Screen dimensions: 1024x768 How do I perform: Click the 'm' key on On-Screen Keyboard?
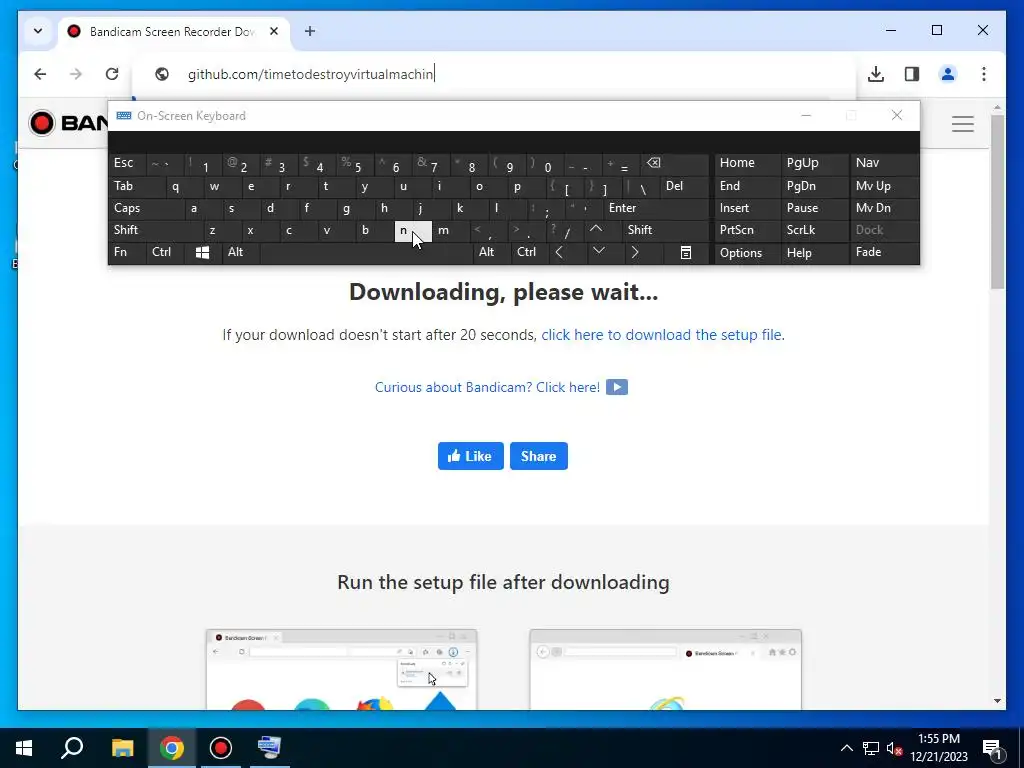coord(451,230)
